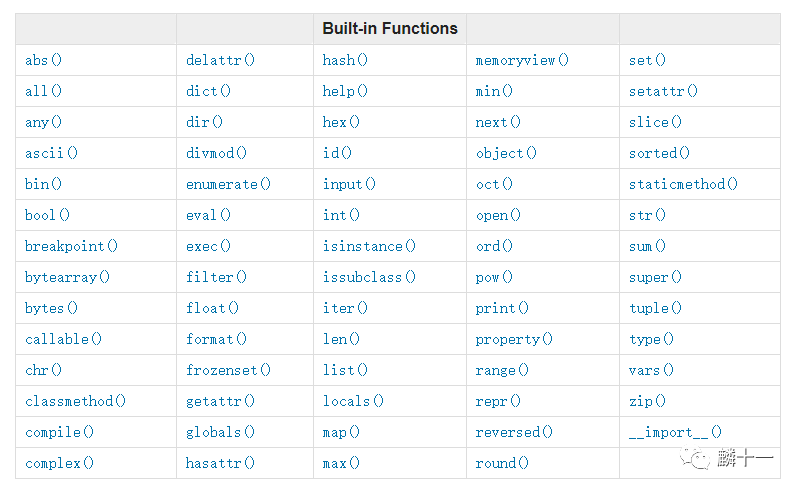Image resolution: width=799 pixels, height=492 pixels.
Task: Open the pow() link
Action: pos(494,277)
